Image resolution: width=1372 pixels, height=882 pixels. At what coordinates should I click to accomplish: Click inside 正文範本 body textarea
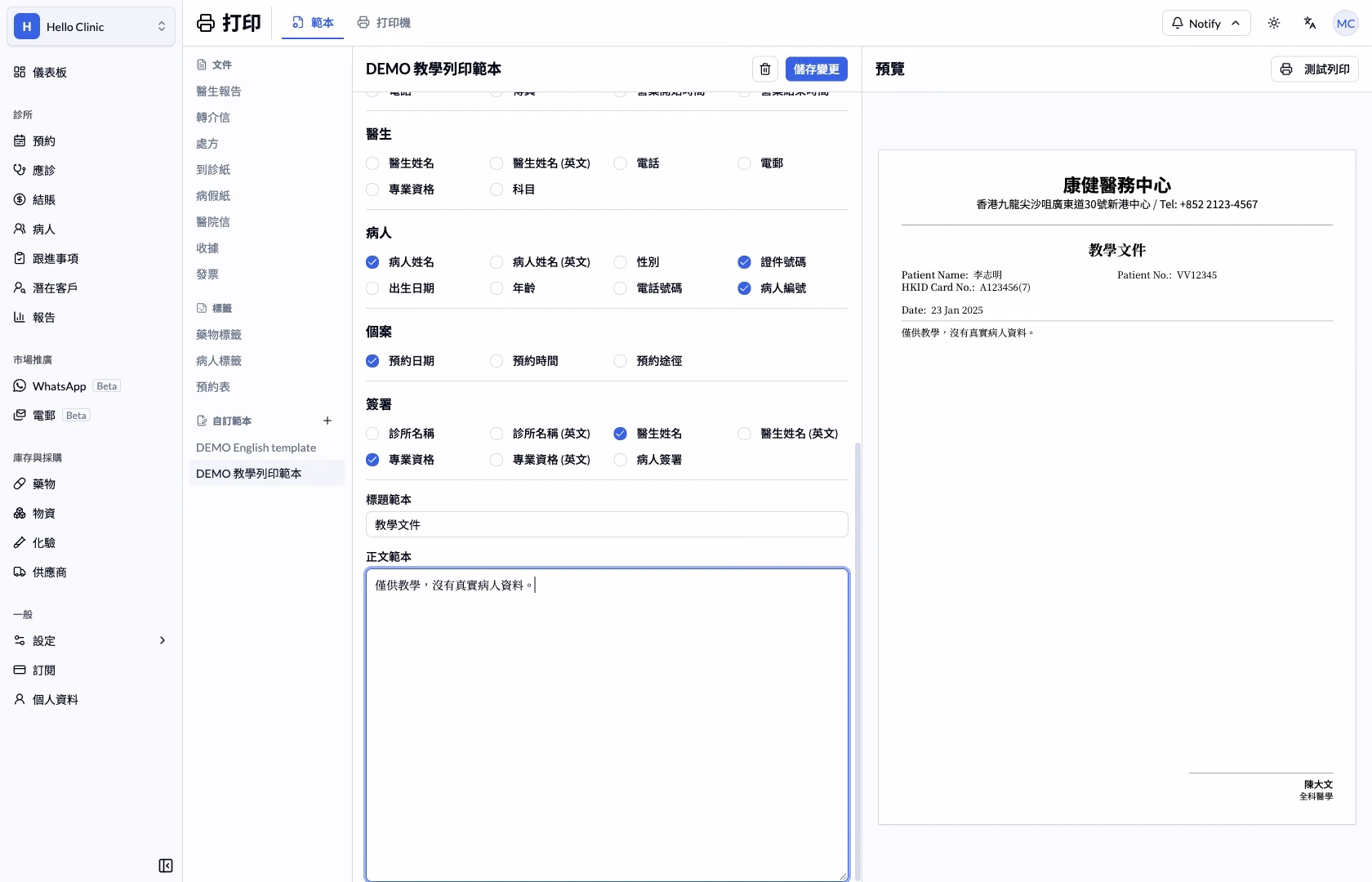607,725
